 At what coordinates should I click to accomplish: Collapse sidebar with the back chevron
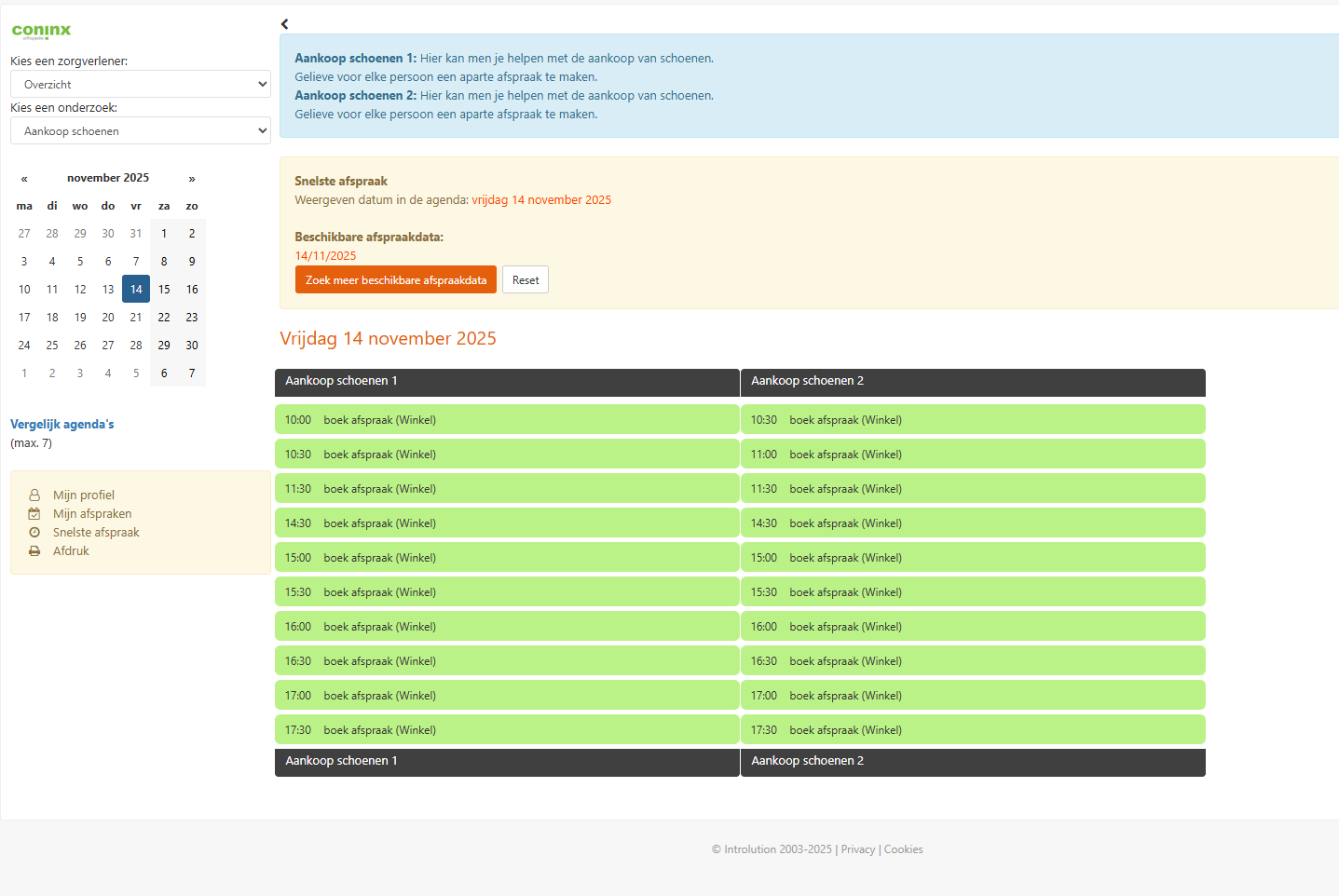pyautogui.click(x=285, y=24)
